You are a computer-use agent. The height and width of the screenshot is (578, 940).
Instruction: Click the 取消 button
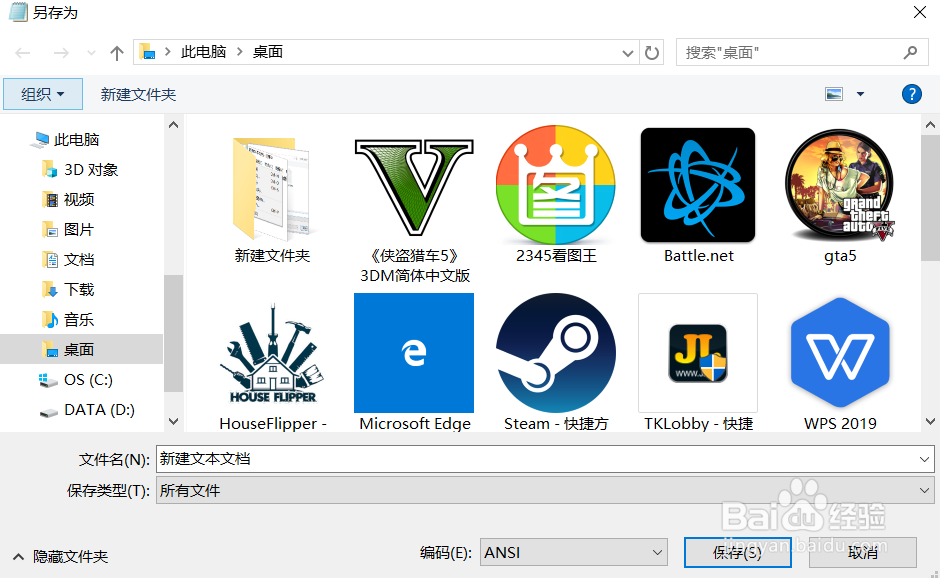pos(863,552)
